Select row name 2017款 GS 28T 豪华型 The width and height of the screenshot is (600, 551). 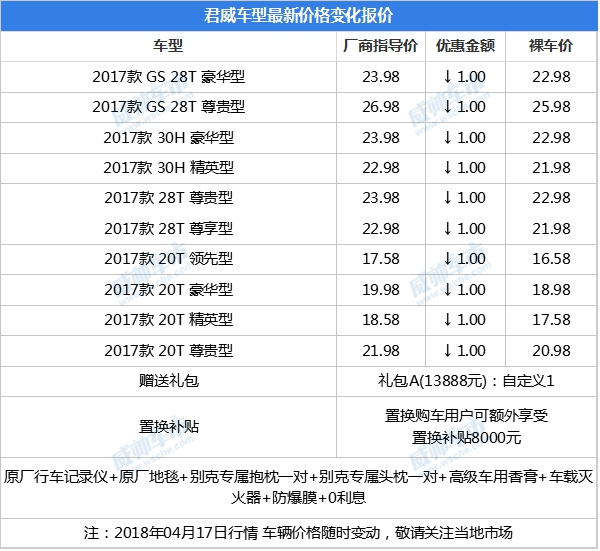[x=168, y=77]
